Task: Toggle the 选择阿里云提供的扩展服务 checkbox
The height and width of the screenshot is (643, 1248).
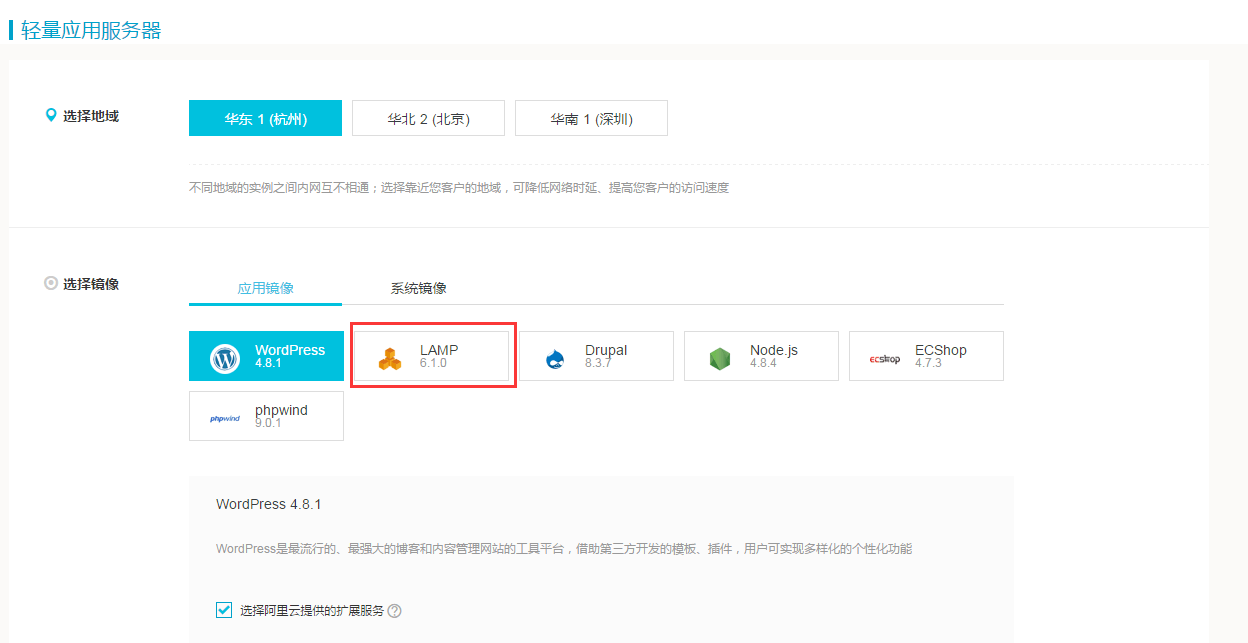Action: point(224,610)
